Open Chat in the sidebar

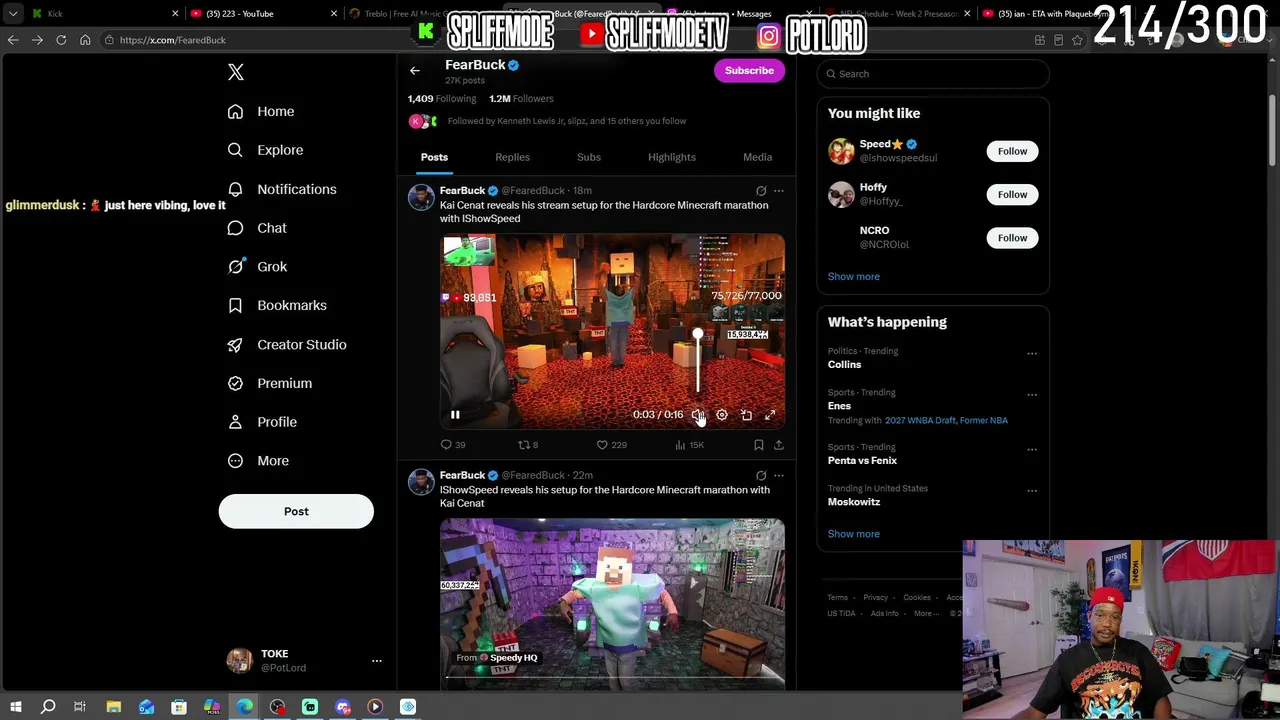[257, 228]
